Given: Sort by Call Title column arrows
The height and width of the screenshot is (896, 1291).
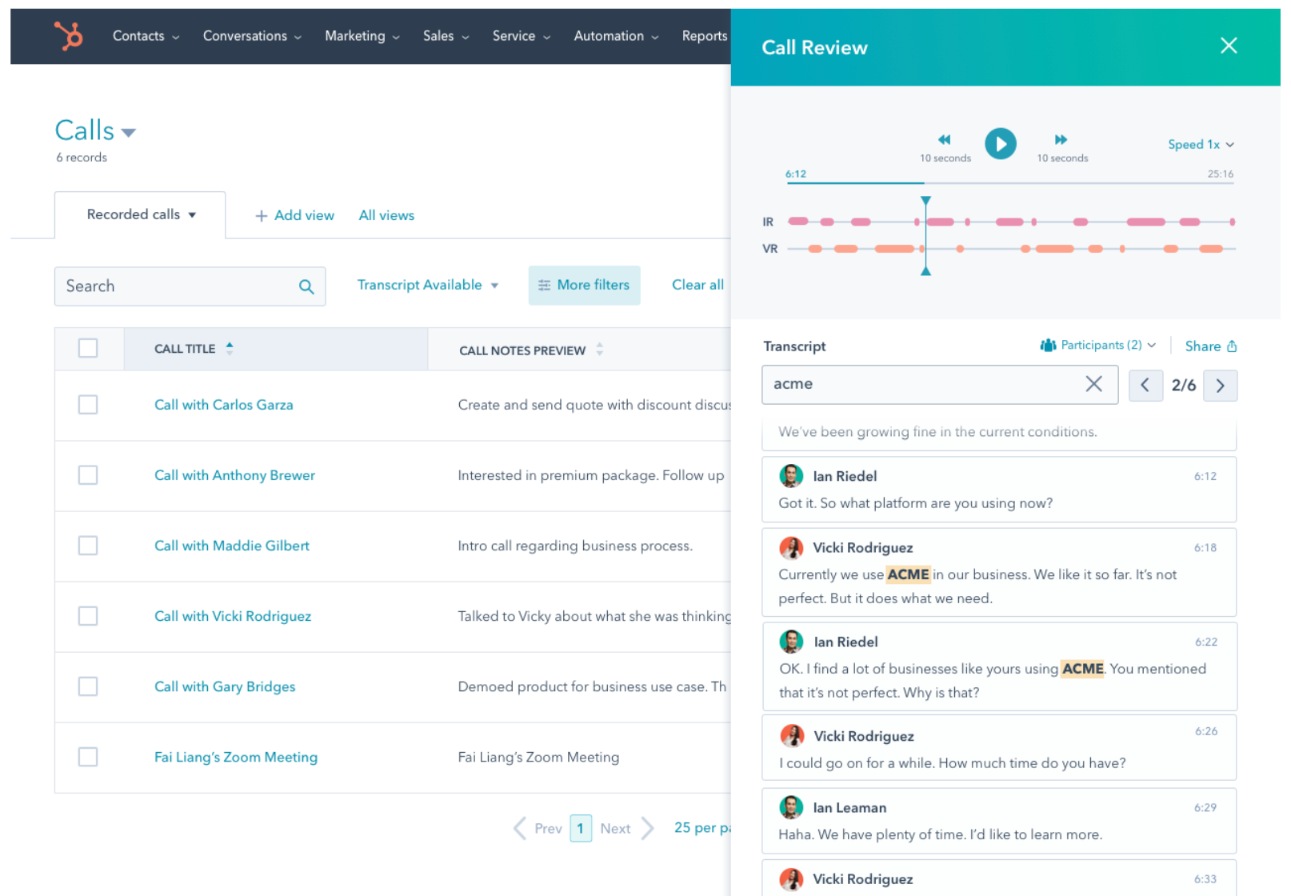Looking at the screenshot, I should (x=229, y=348).
